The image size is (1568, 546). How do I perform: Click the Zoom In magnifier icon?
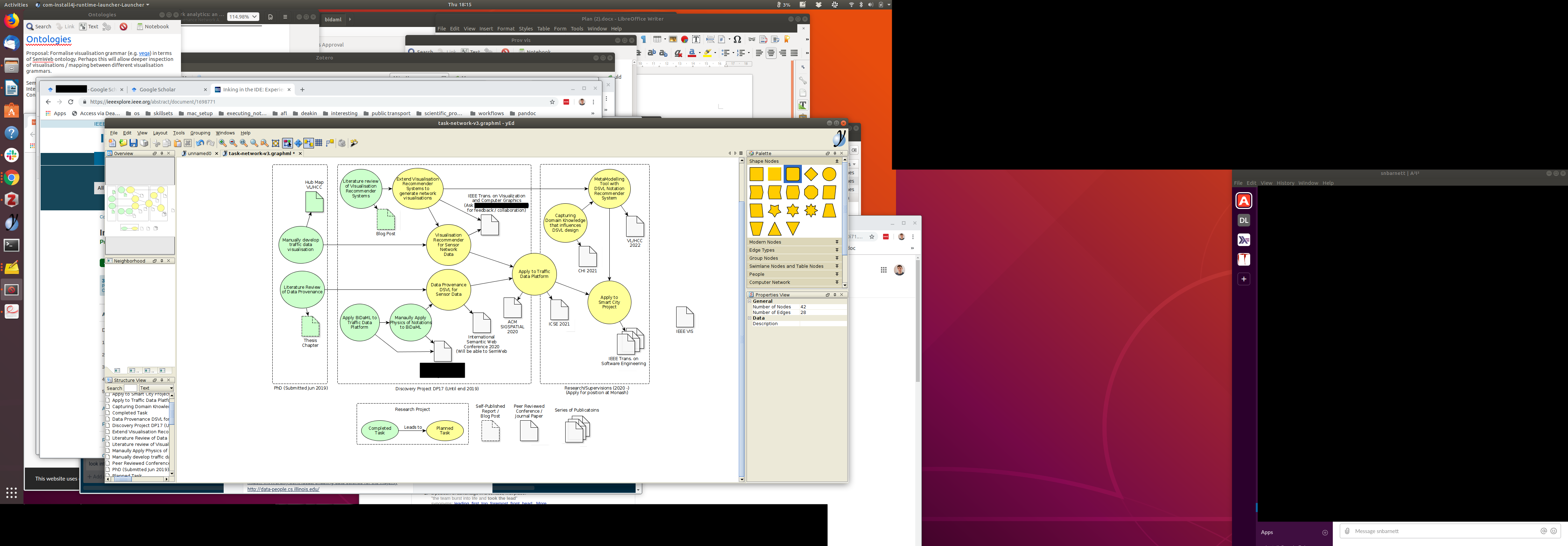pyautogui.click(x=222, y=143)
